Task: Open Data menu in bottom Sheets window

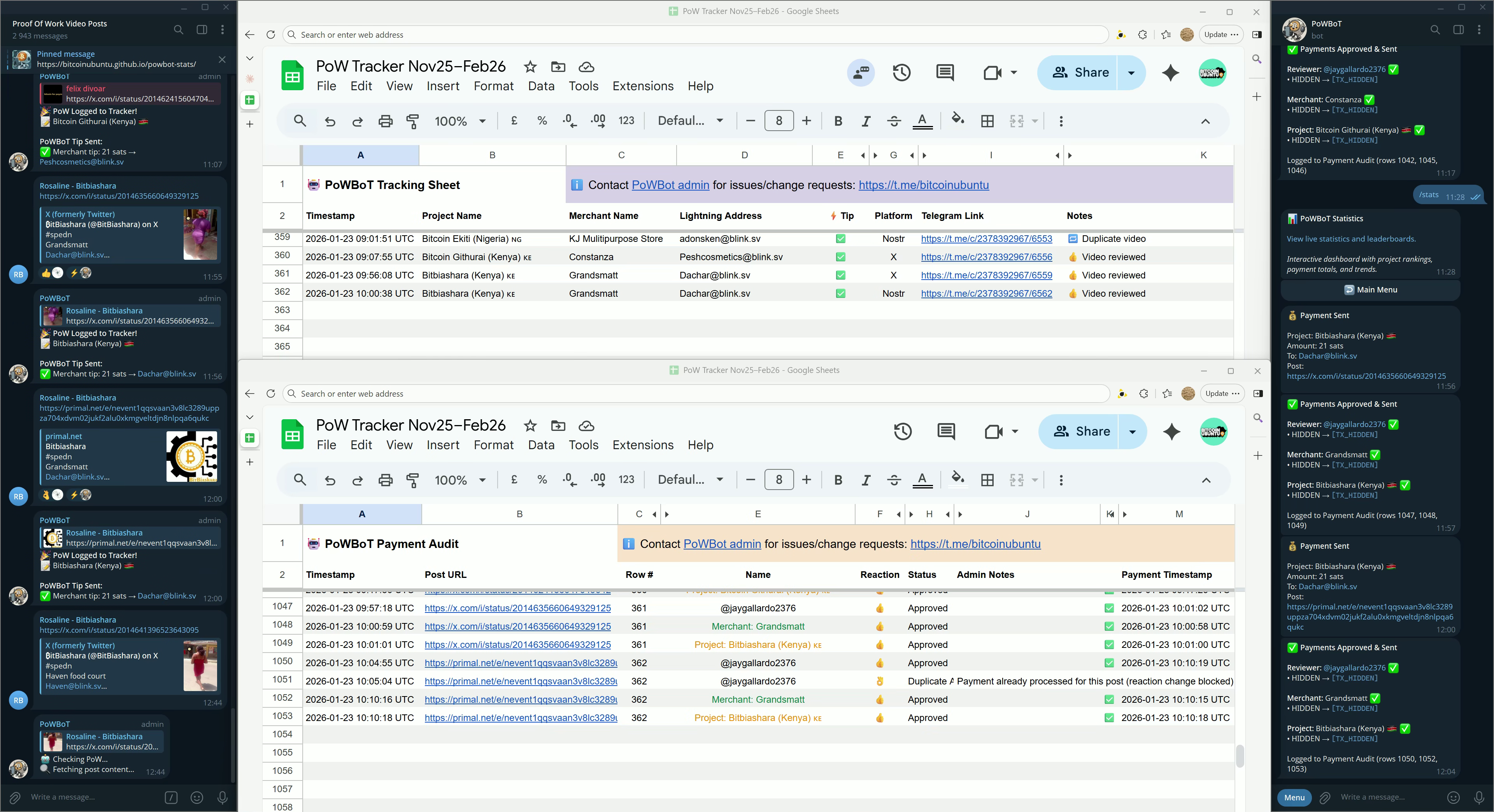Action: (540, 445)
